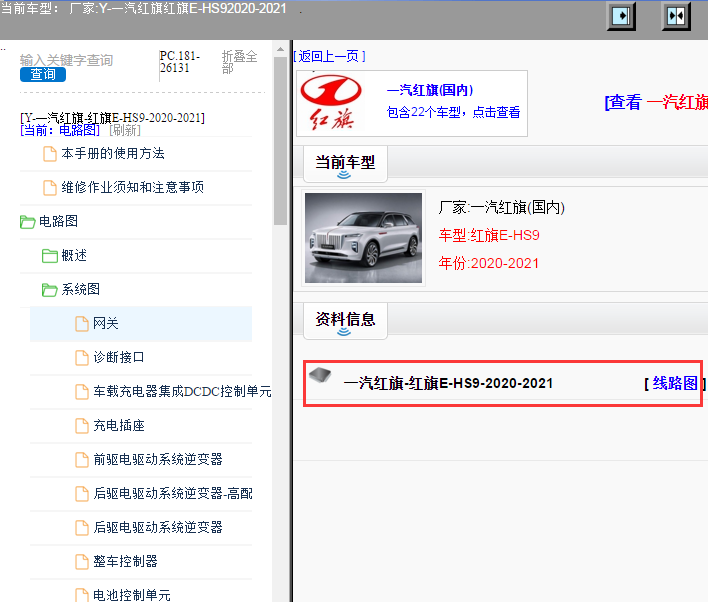Screen dimensions: 708x602
Task: Open 前驱电驱动系统逆变器 tree item
Action: [158, 459]
